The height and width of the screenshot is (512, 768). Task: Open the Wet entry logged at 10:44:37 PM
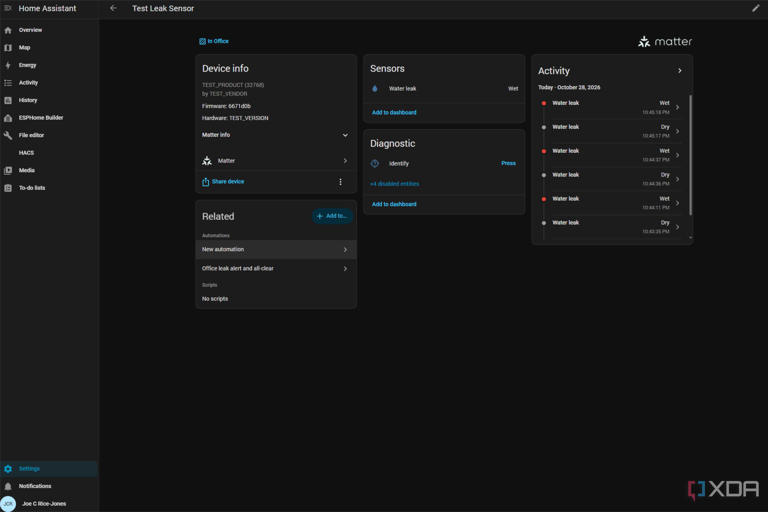pyautogui.click(x=610, y=155)
